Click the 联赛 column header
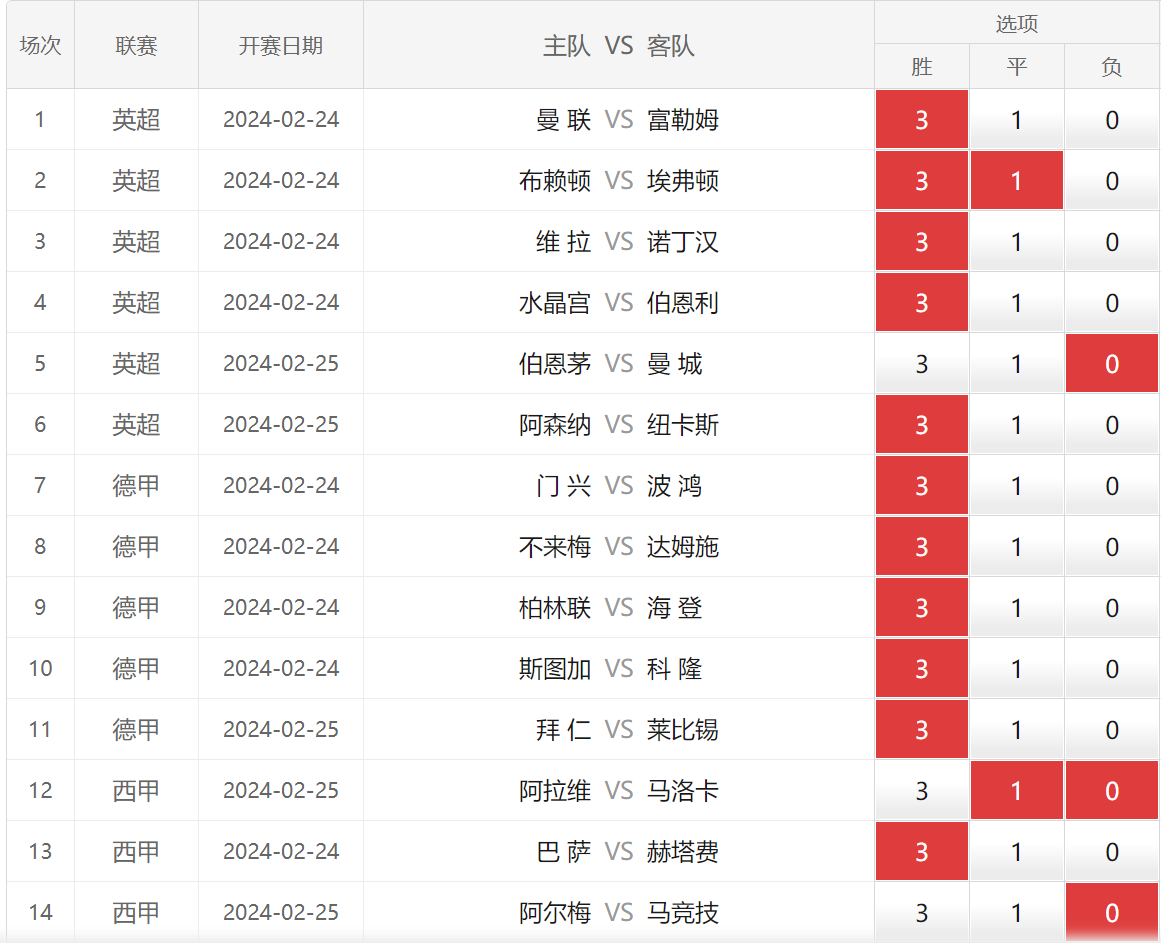This screenshot has height=943, width=1161. tap(136, 45)
